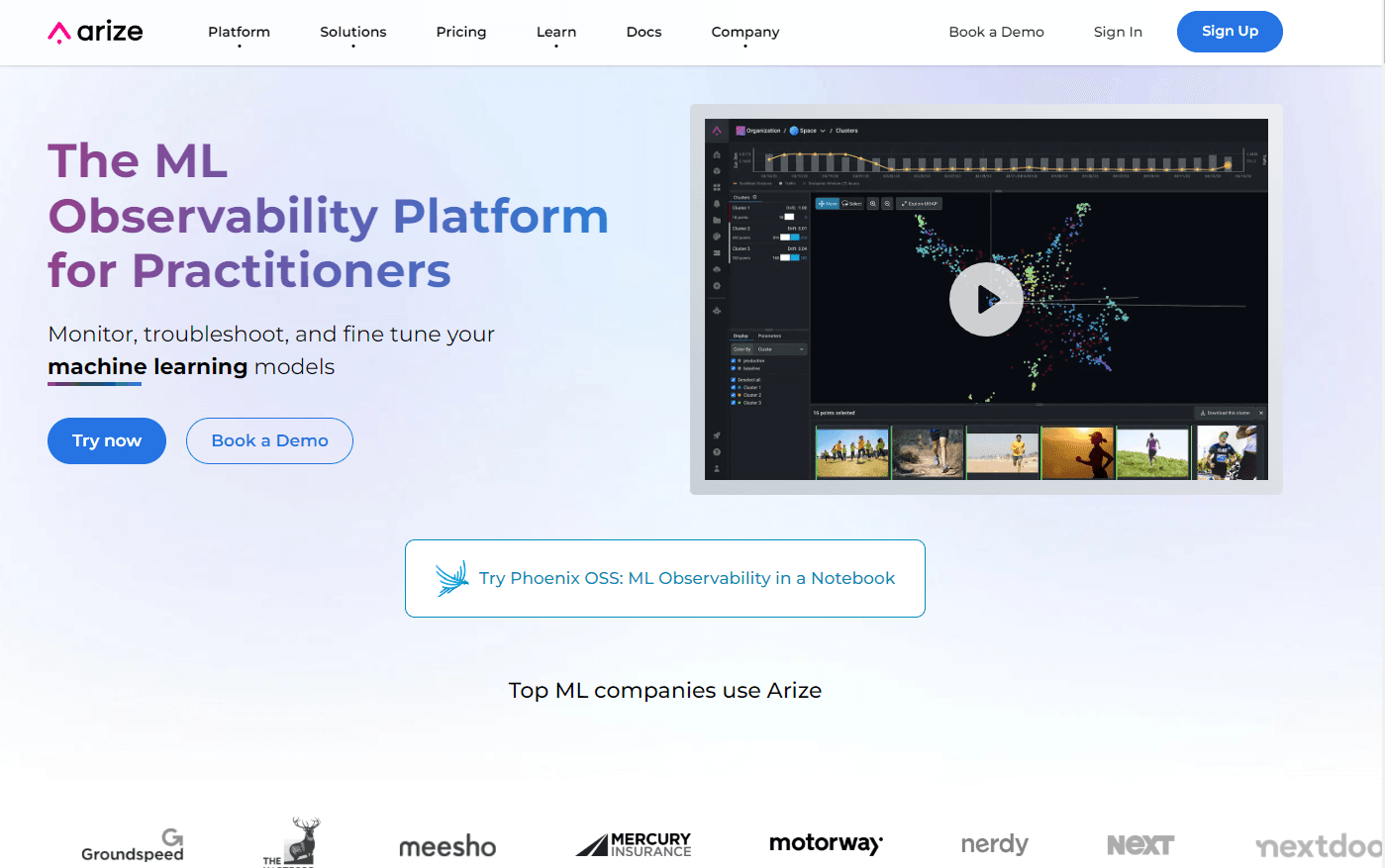Open the thumbnail of a runner on green grass

tap(1153, 453)
